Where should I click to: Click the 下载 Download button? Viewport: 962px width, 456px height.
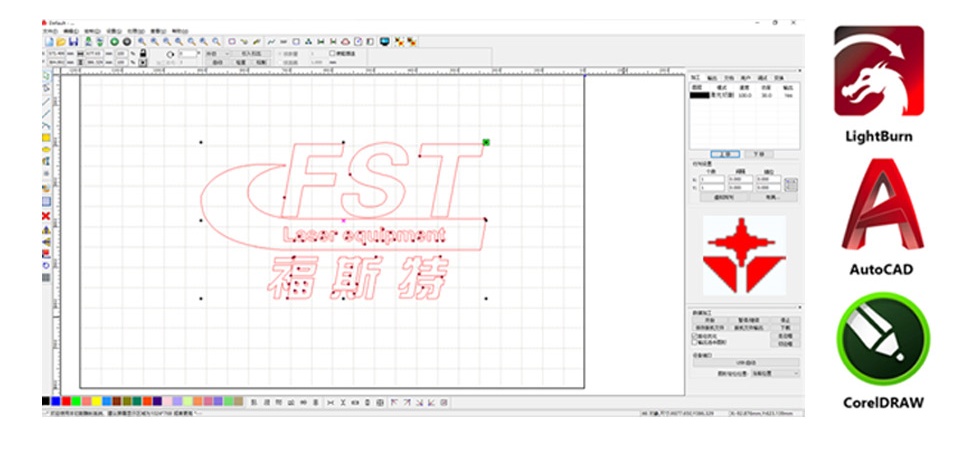tap(785, 328)
